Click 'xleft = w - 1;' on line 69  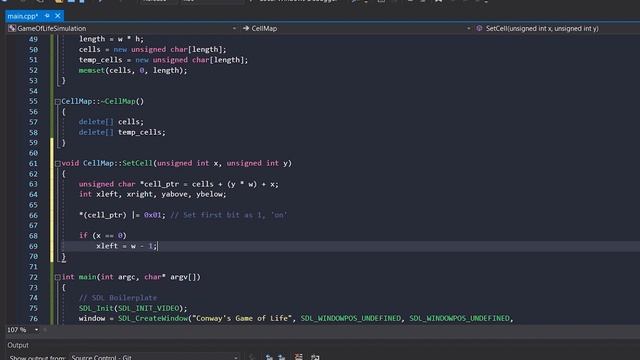(126, 246)
